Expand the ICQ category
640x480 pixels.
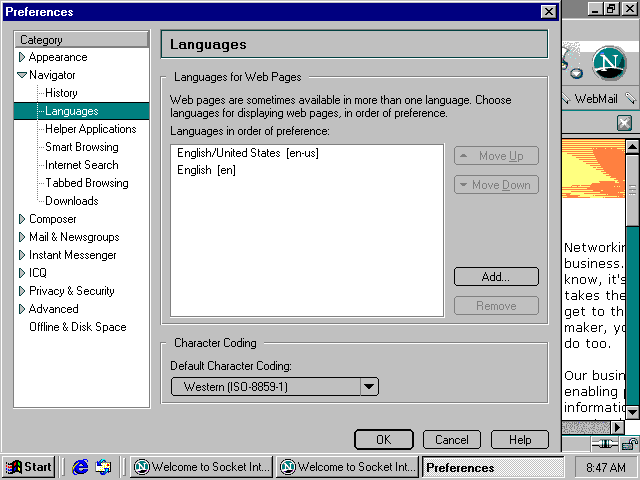click(22, 273)
